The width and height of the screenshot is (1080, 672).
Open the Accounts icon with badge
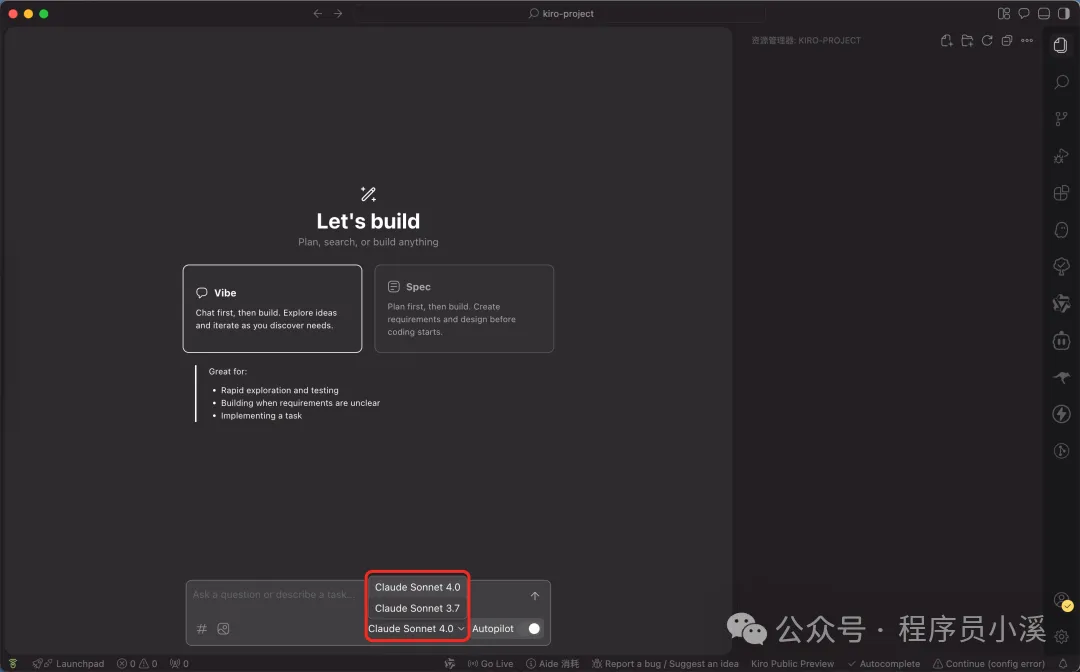[x=1062, y=601]
